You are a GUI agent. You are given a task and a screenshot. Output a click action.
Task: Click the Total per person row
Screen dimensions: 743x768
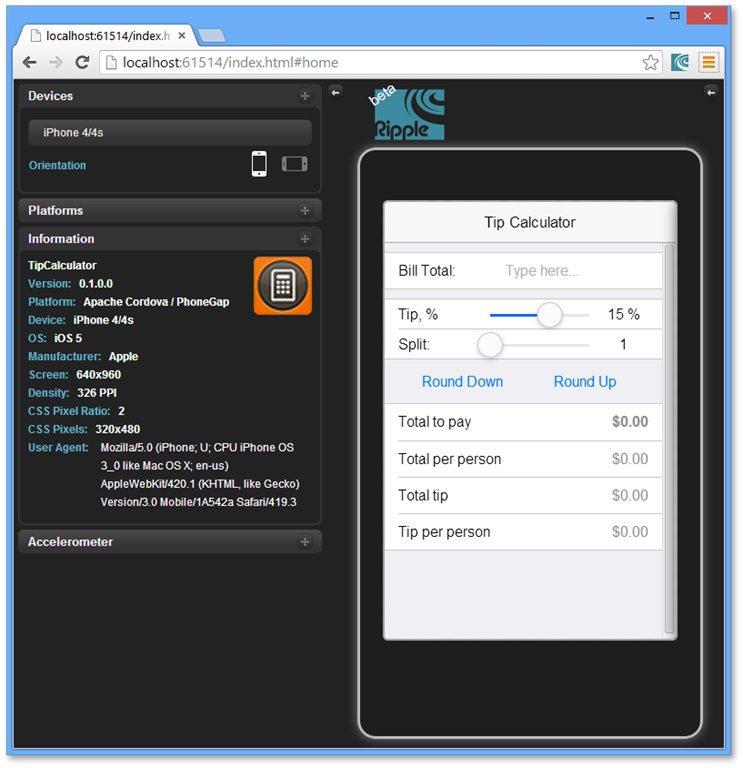[x=524, y=459]
